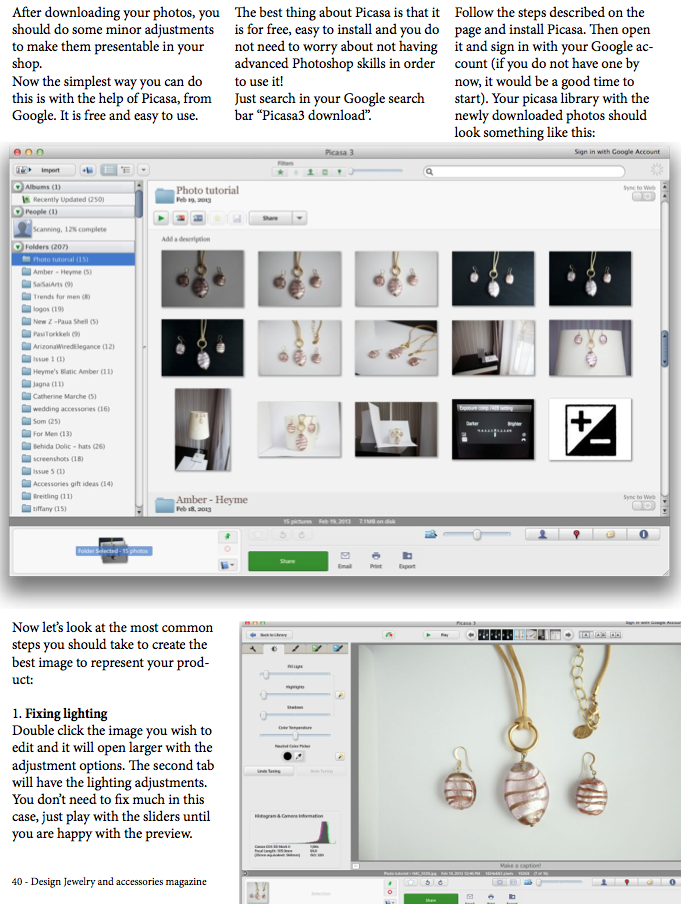Image resolution: width=681 pixels, height=904 pixels.
Task: Click one-click fix lighting icon beside Highlights
Action: tap(340, 695)
